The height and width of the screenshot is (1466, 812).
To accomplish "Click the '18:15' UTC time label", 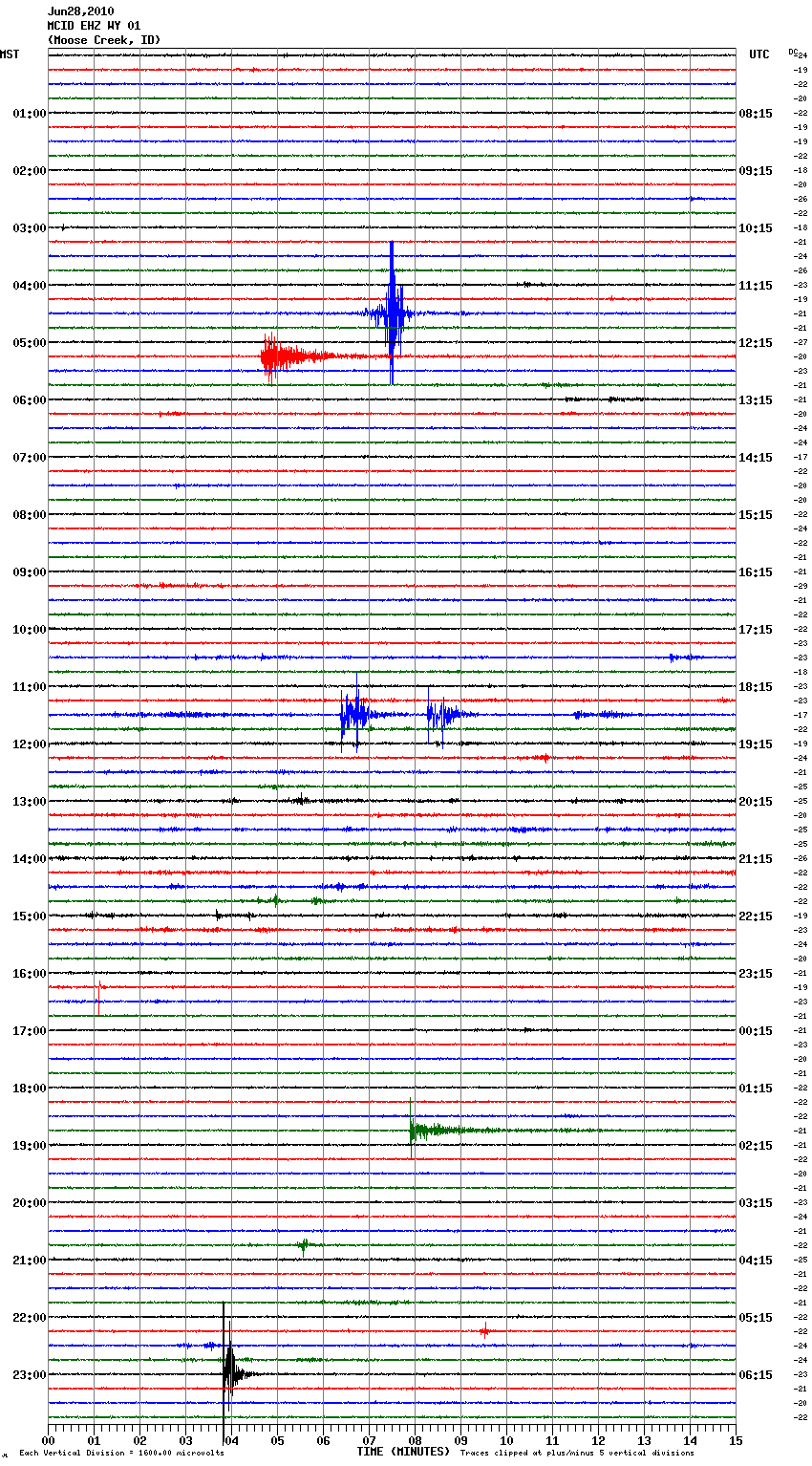I will (x=756, y=687).
